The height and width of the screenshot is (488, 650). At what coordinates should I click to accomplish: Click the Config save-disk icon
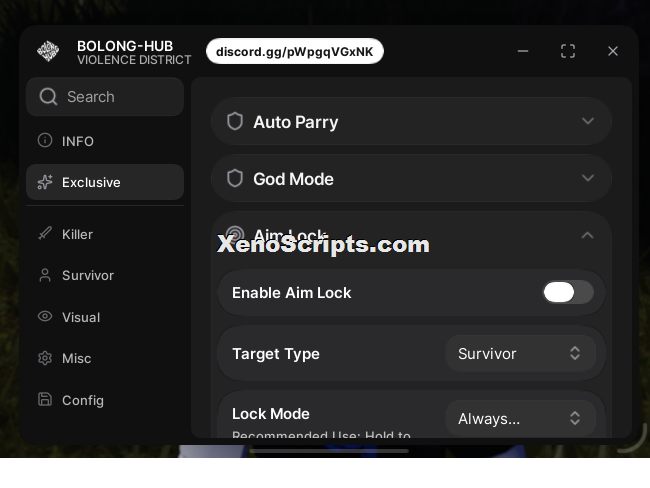45,399
